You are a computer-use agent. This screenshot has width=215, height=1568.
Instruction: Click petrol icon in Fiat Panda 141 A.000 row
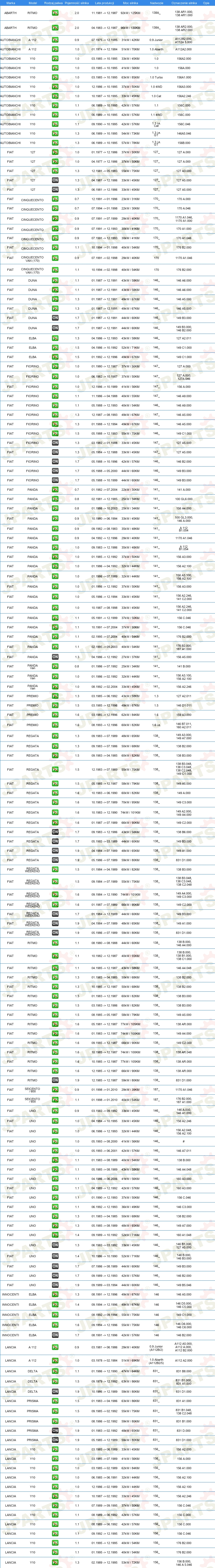[55, 489]
